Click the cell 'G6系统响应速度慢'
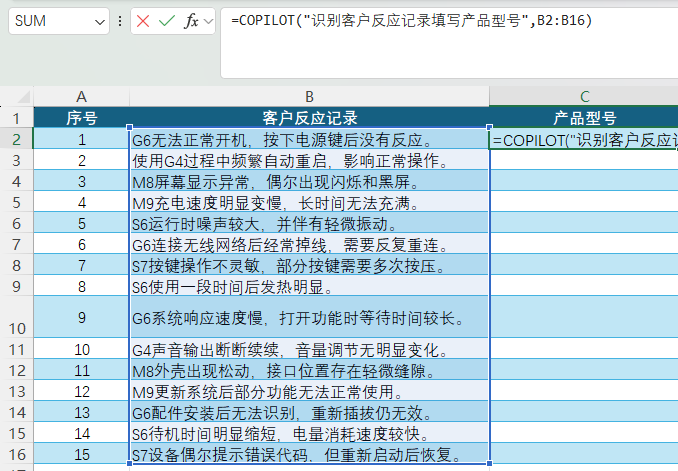This screenshot has height=471, width=678. click(x=309, y=317)
